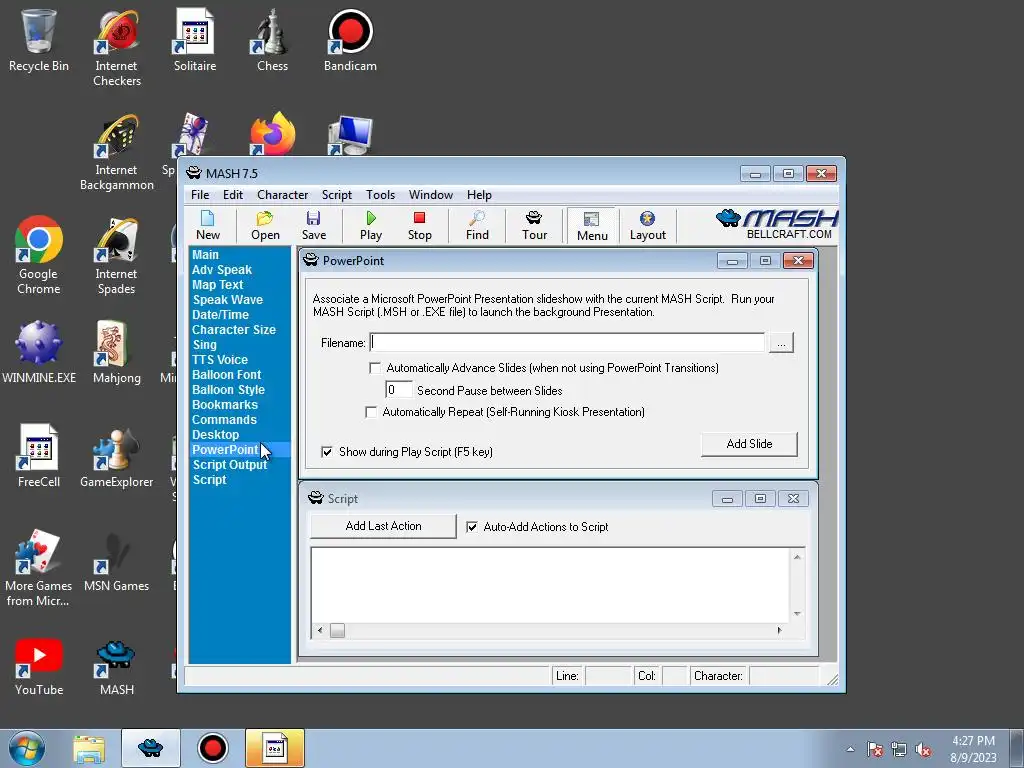Open the Script menu
1024x768 pixels.
pos(336,195)
